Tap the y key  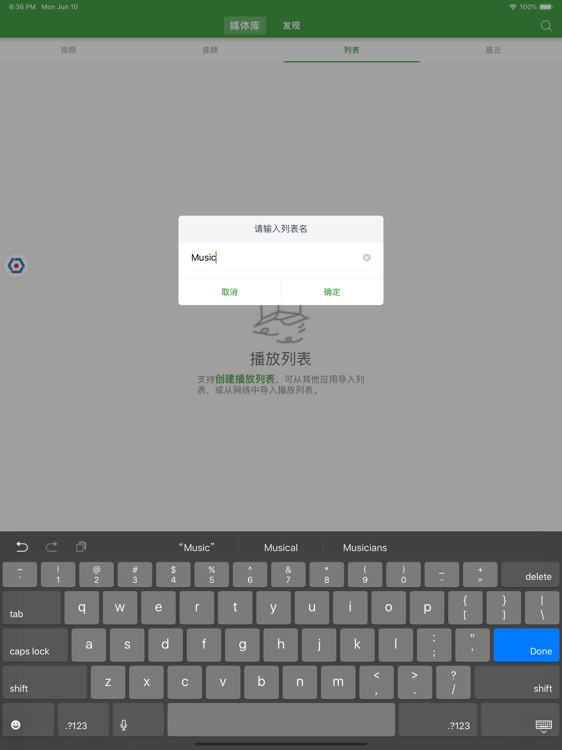point(273,607)
